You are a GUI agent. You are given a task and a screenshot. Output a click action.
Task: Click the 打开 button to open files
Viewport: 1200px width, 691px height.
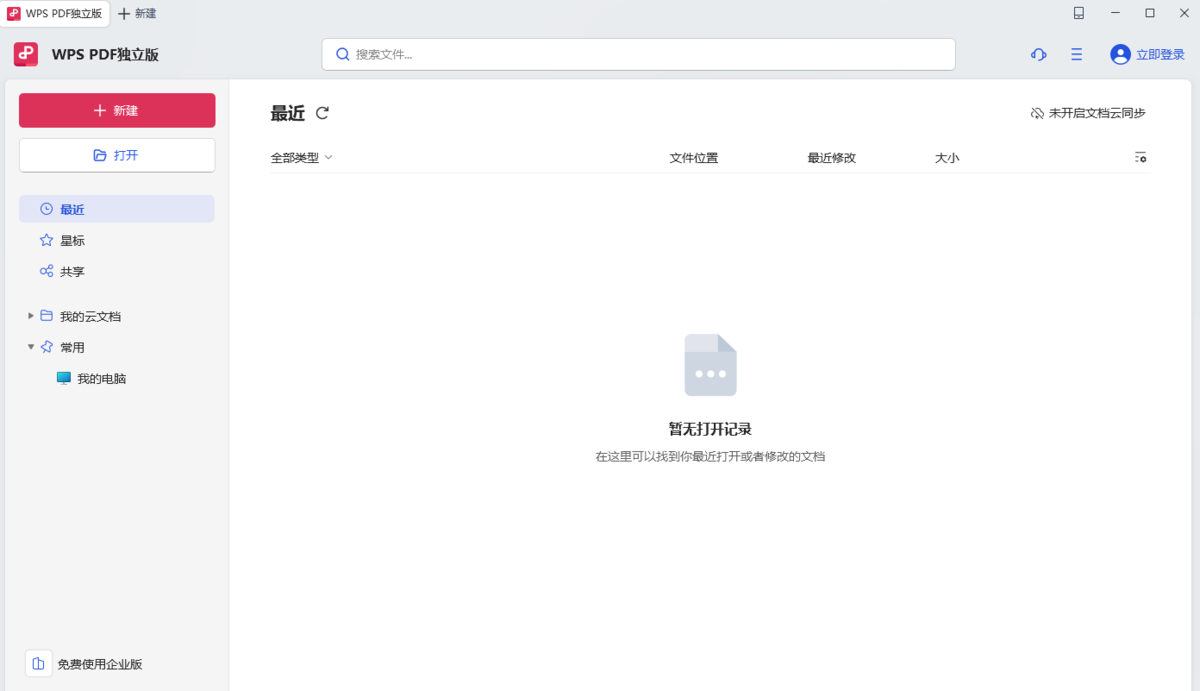click(117, 155)
